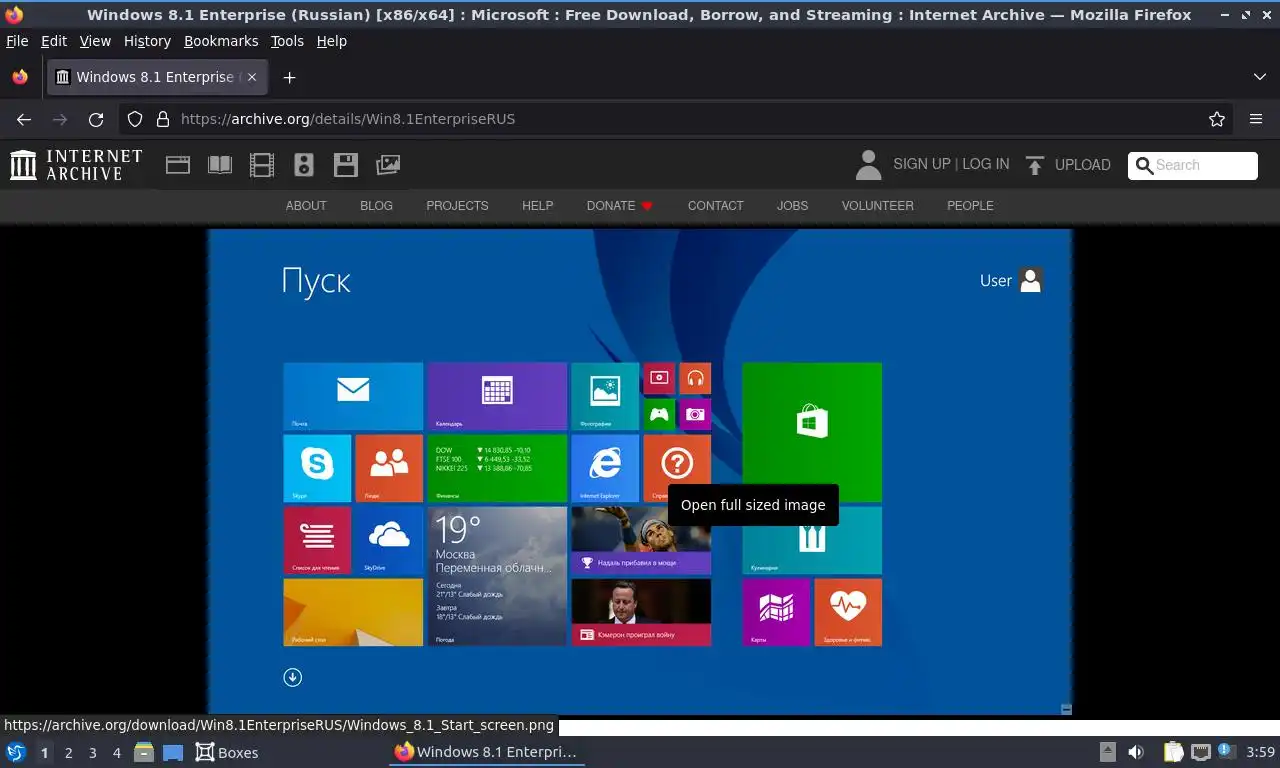Screen dimensions: 1280x768
Task: Click the tray eject up-arrow icon
Action: (1108, 752)
